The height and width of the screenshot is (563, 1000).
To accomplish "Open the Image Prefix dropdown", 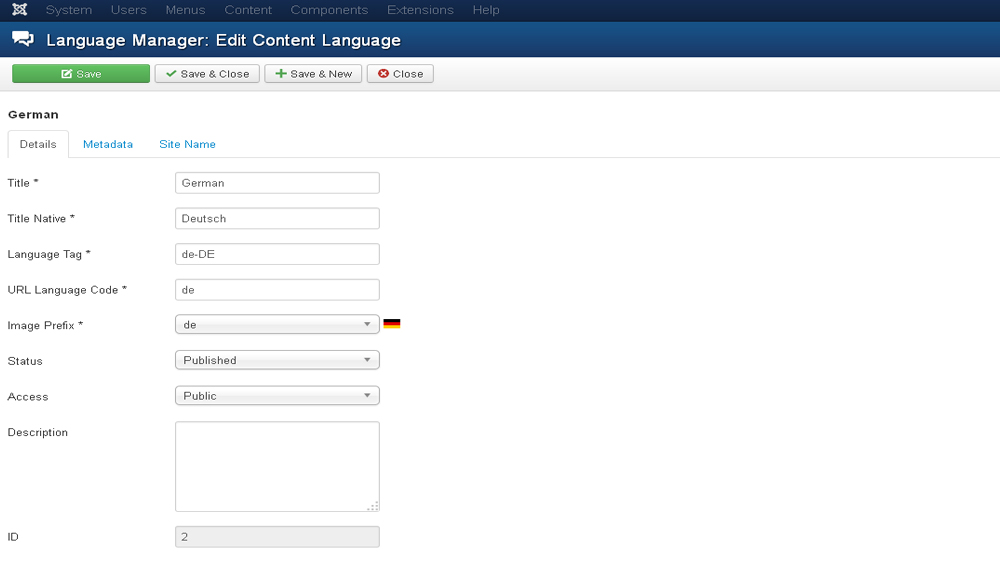I will (277, 325).
